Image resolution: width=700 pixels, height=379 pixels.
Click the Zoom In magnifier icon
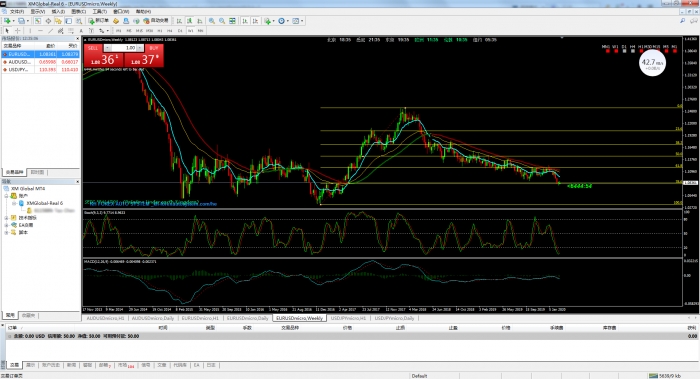(212, 21)
